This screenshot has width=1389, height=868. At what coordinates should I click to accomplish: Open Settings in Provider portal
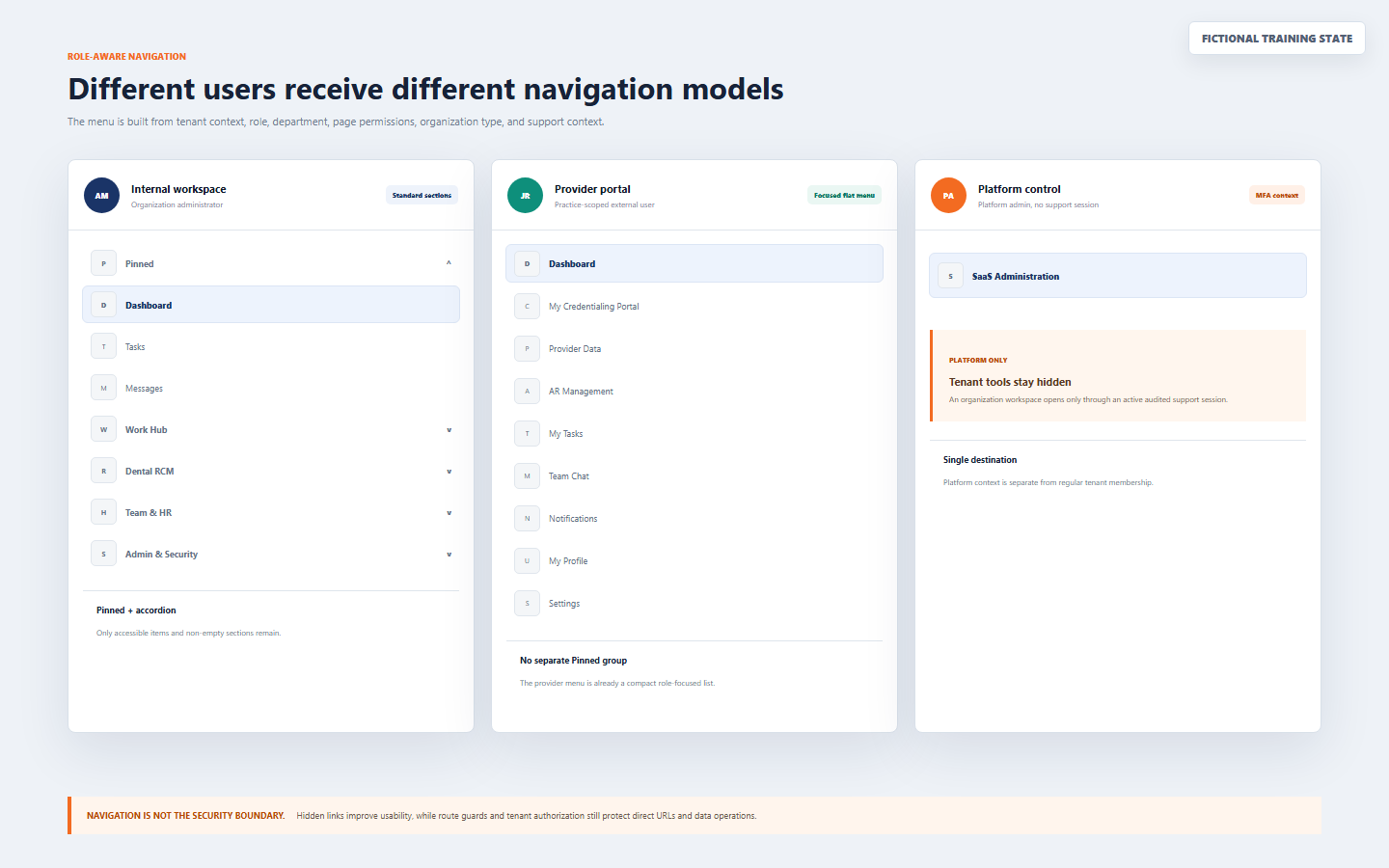694,603
